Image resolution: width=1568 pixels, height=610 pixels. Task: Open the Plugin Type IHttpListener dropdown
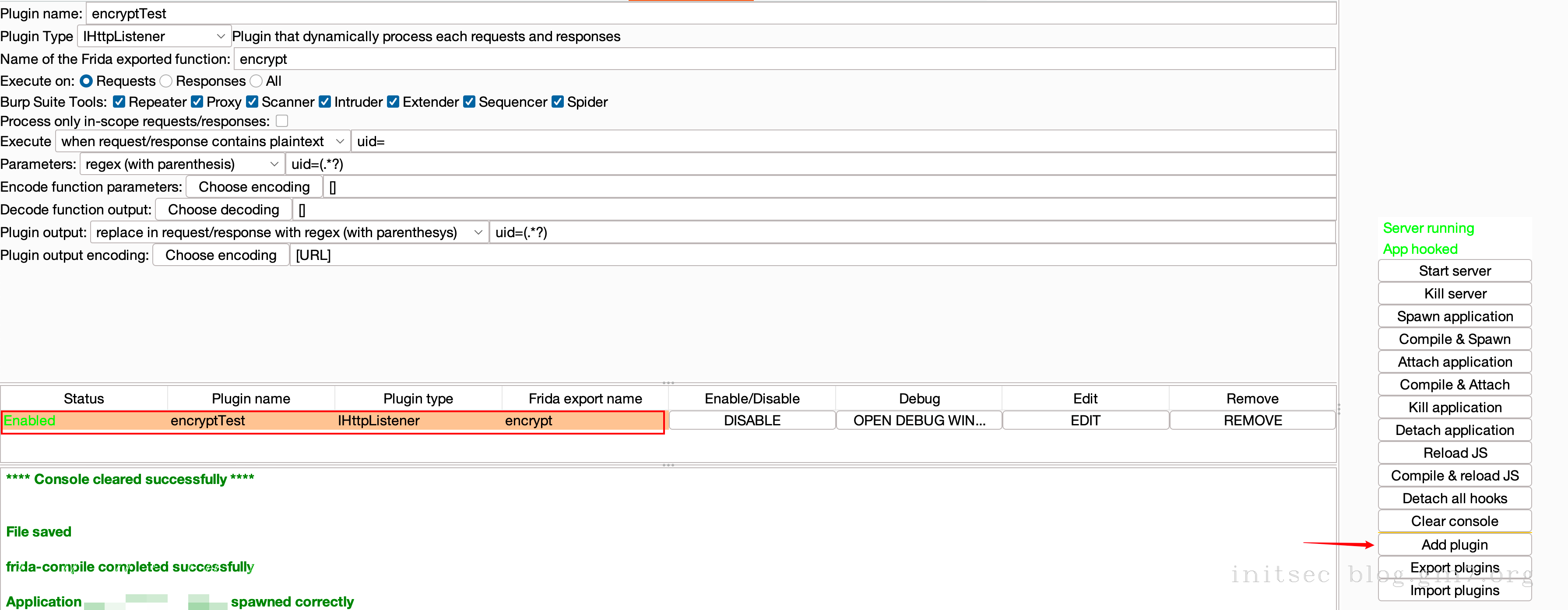click(x=153, y=36)
